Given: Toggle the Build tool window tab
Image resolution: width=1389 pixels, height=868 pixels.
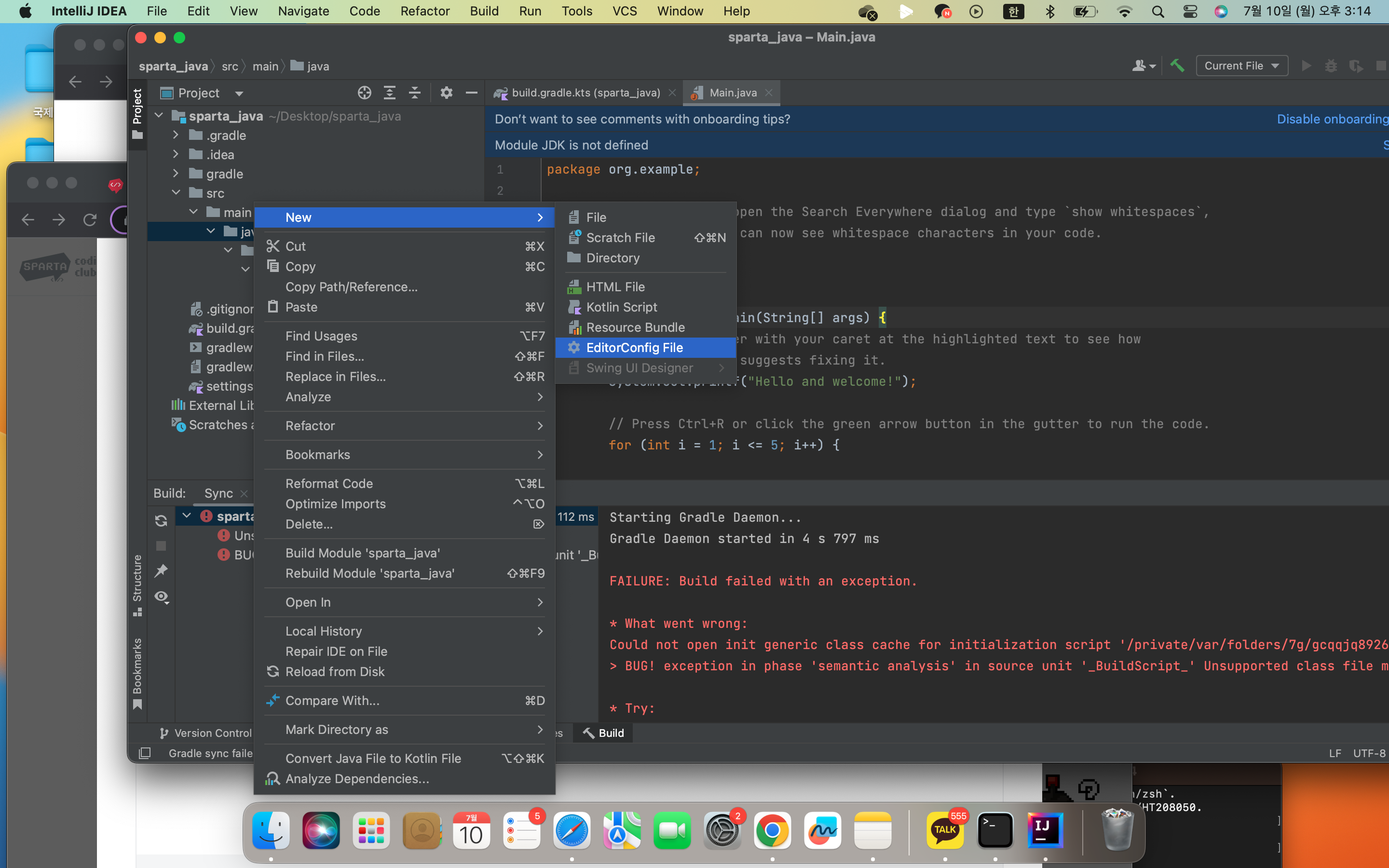Looking at the screenshot, I should coord(603,733).
